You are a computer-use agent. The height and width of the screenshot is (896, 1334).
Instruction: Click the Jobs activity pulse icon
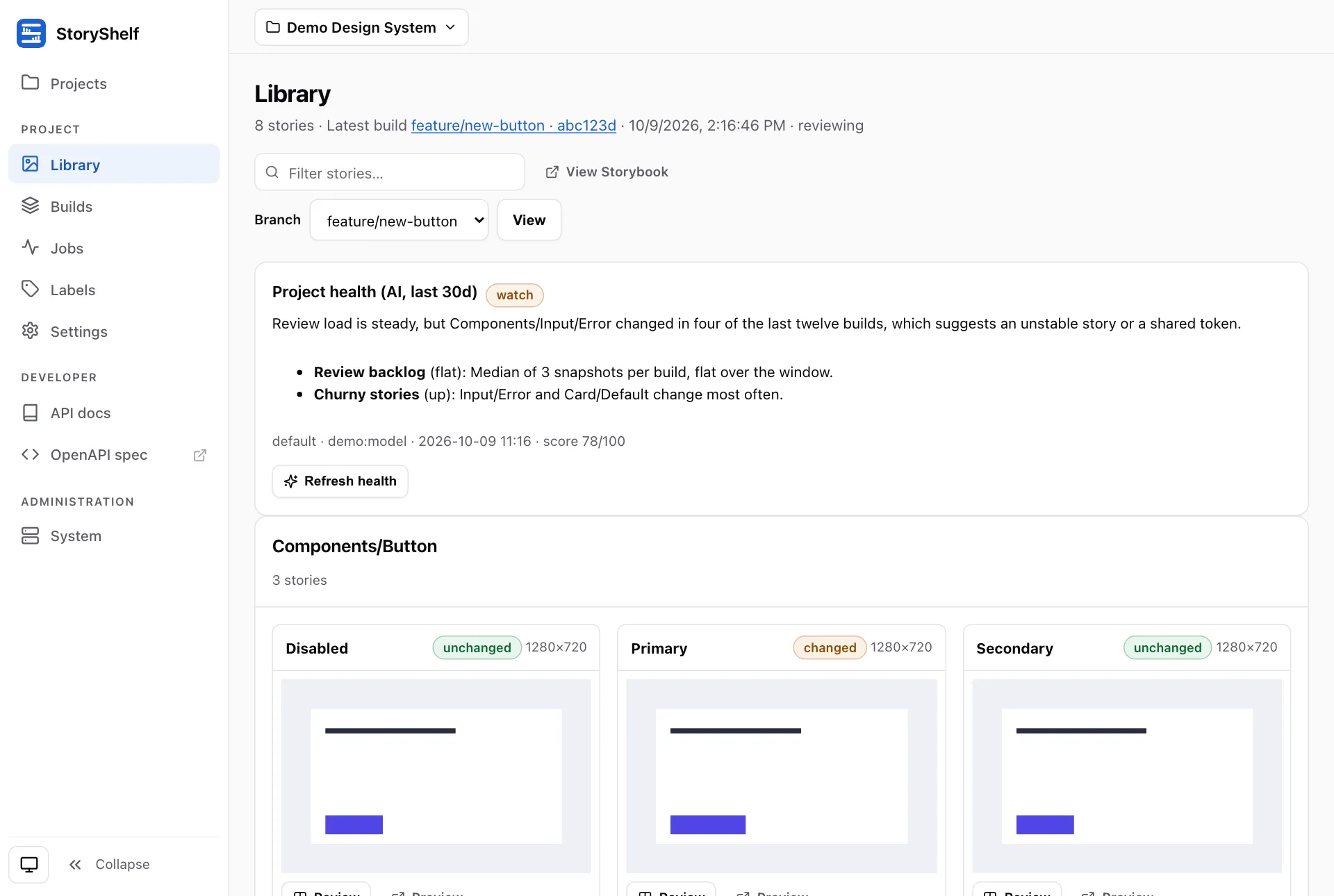pos(30,247)
